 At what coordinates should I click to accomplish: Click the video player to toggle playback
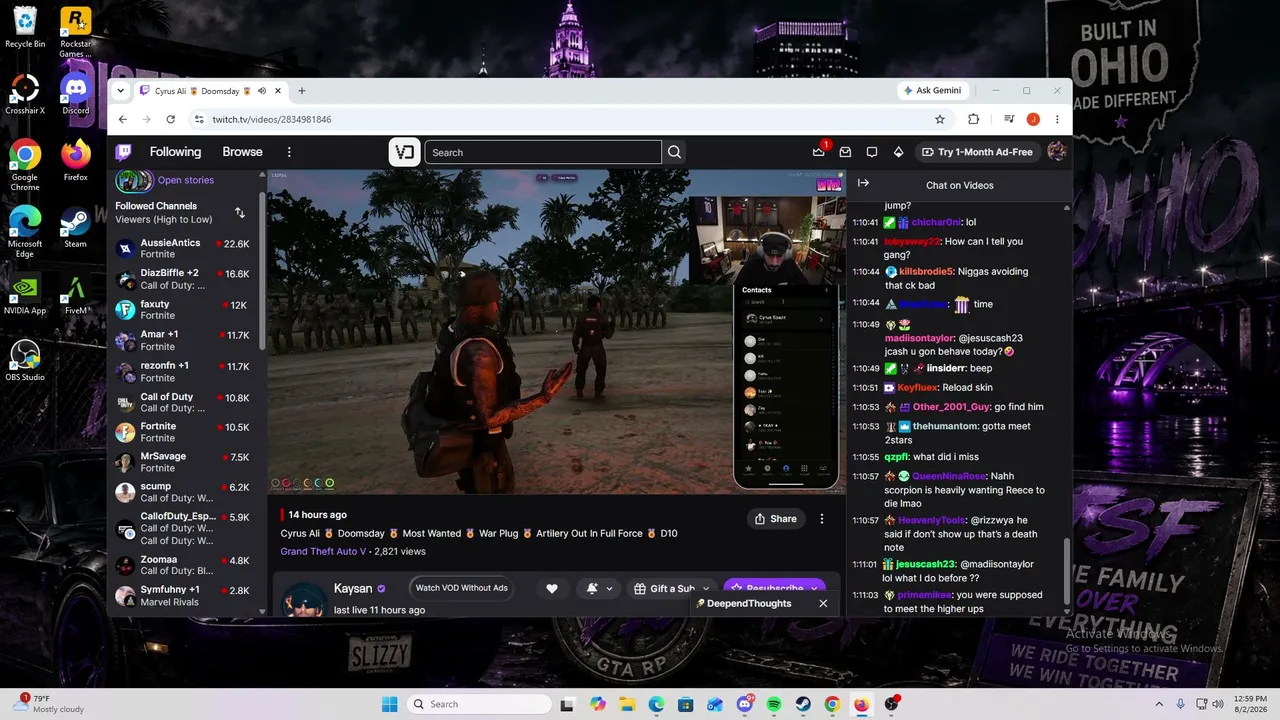[x=557, y=331]
